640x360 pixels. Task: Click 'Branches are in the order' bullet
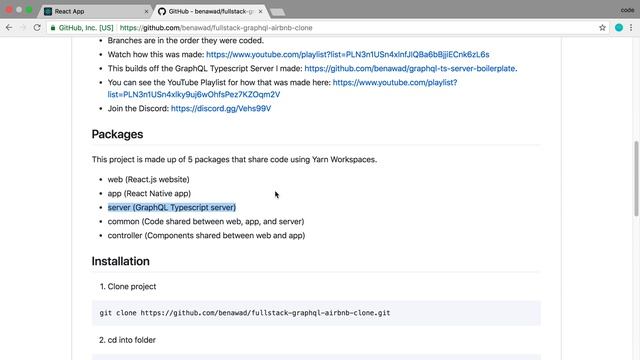click(x=186, y=40)
